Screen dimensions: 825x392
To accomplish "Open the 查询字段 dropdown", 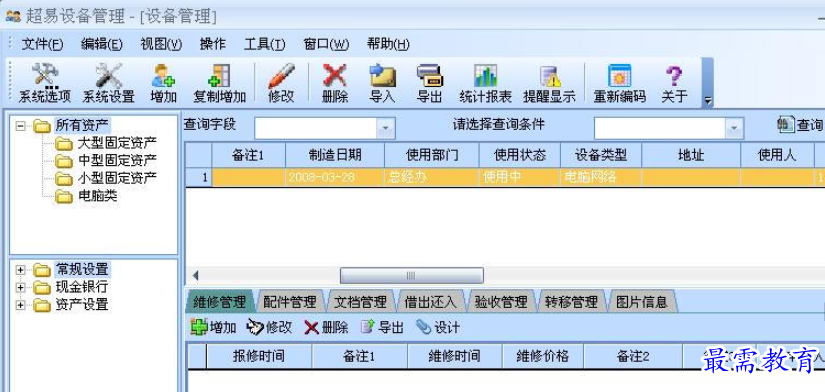I will click(x=387, y=128).
